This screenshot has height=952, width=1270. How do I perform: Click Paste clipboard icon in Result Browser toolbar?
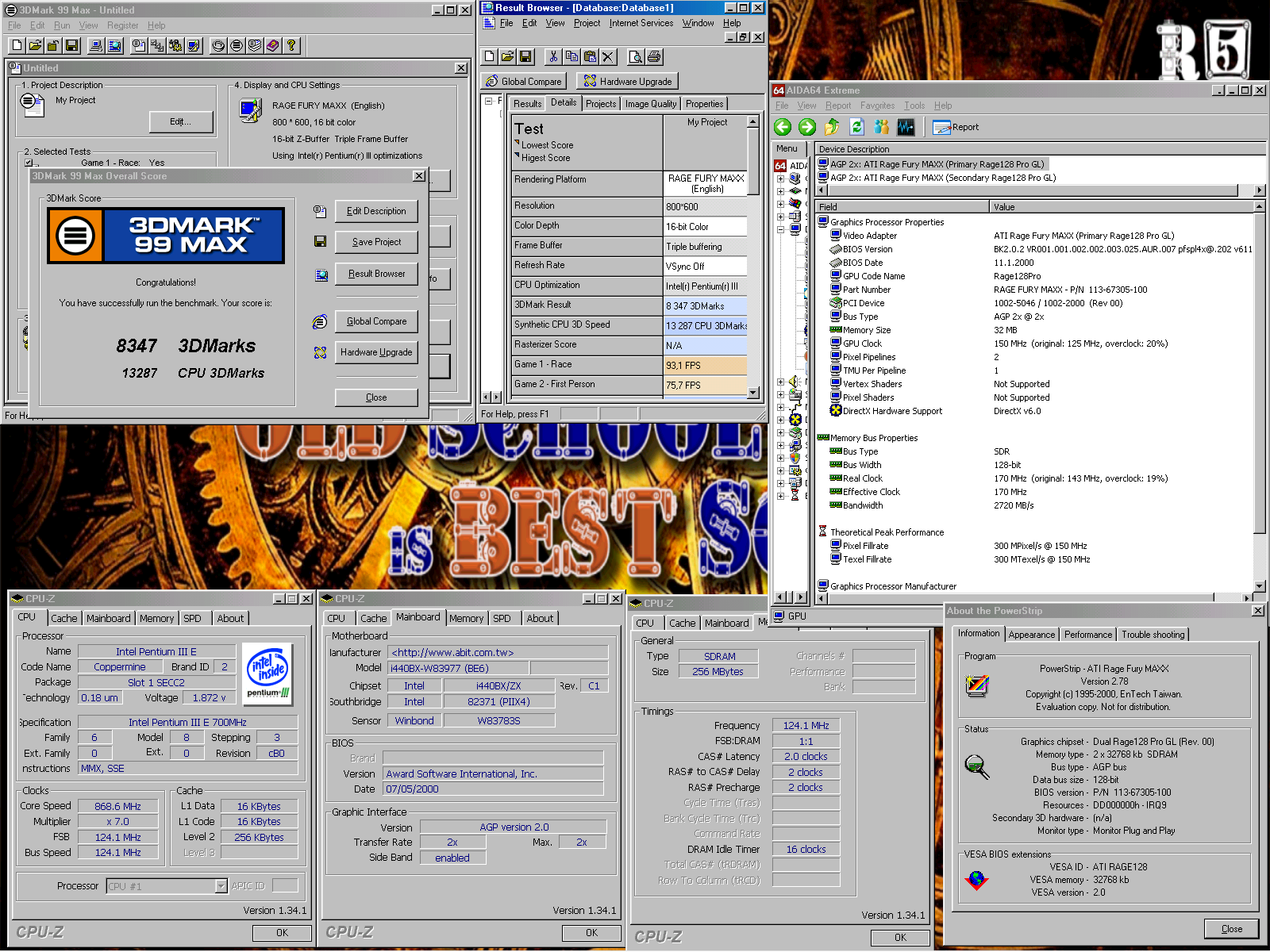(x=590, y=56)
